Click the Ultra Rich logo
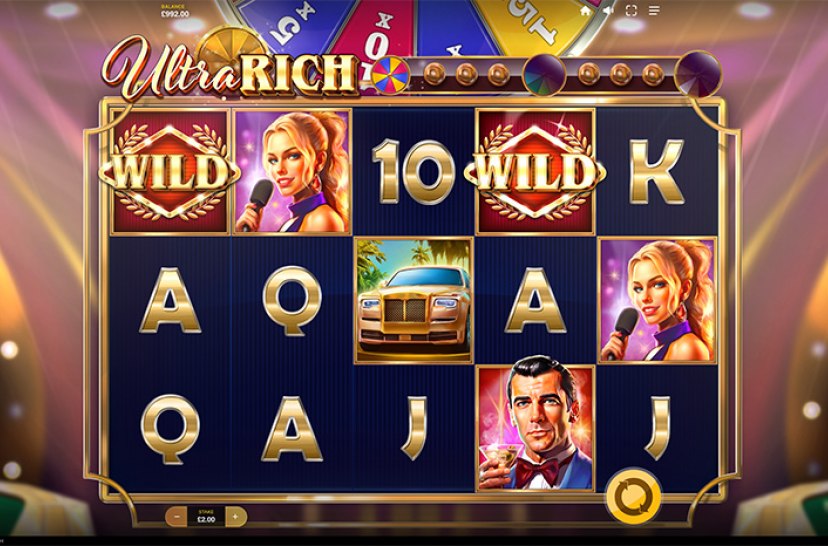 point(230,69)
